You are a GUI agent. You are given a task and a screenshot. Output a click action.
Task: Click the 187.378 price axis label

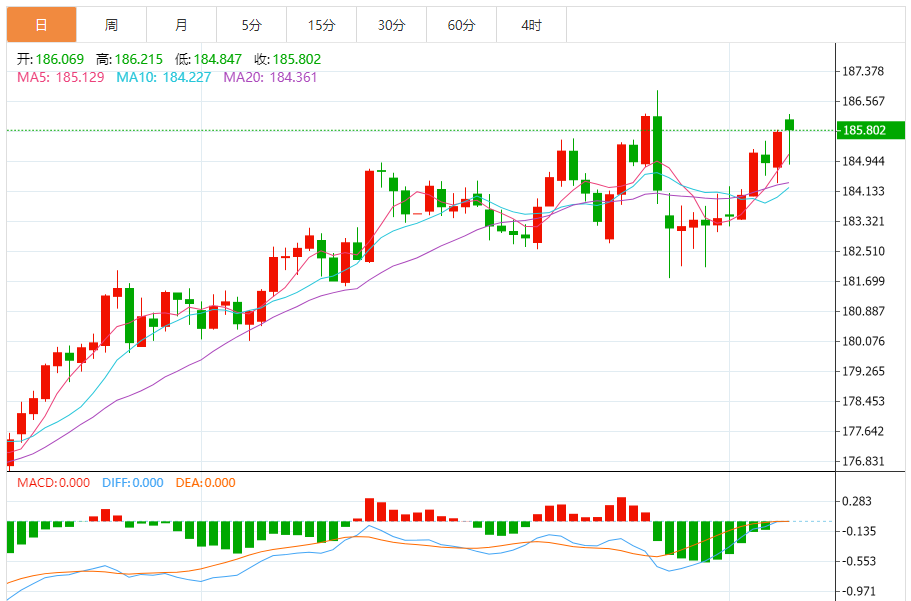[x=864, y=71]
